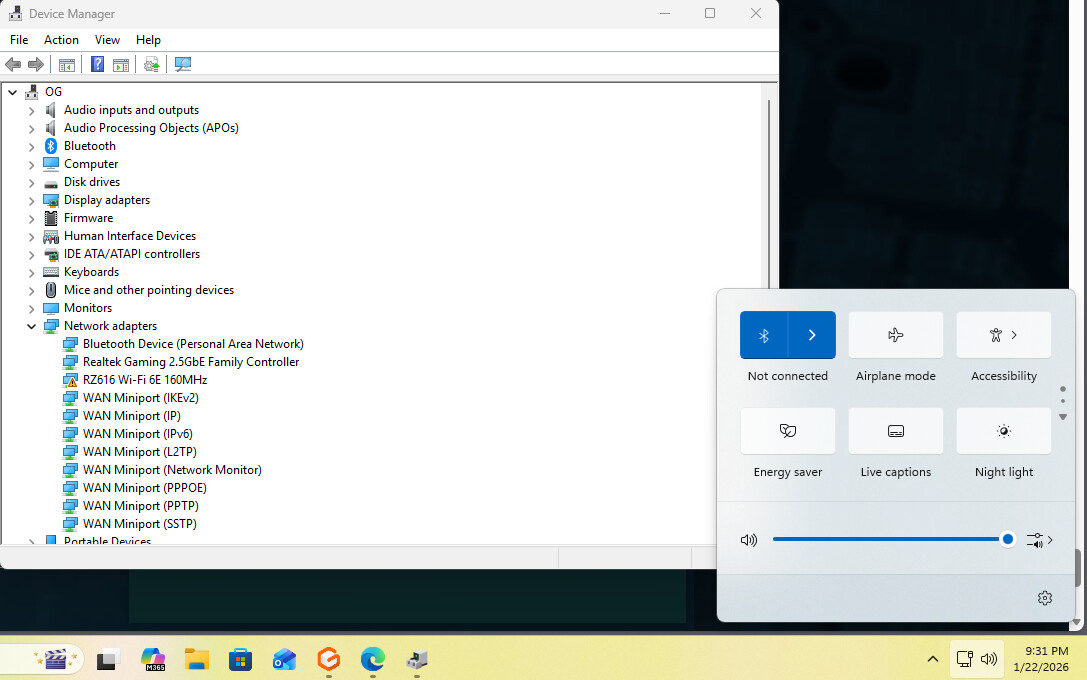Open all settings via the gear icon

(x=1045, y=598)
